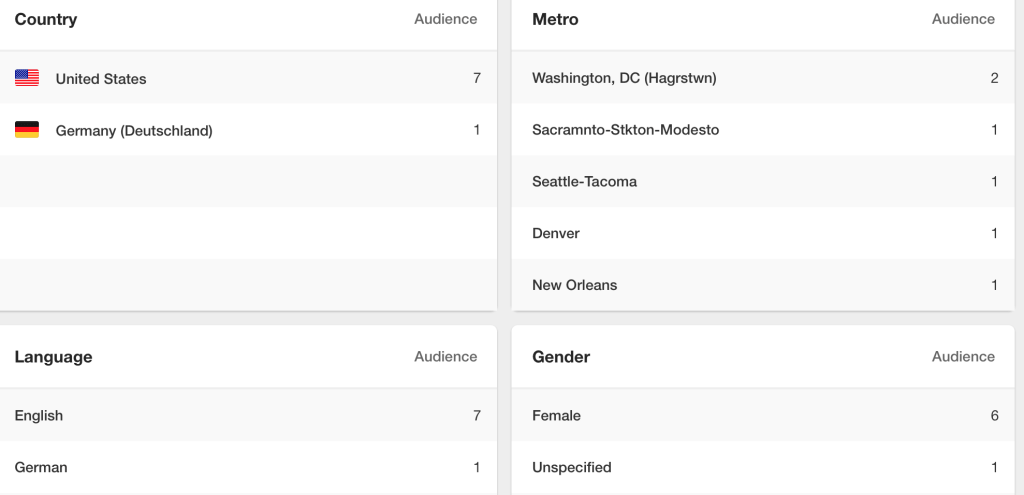Select the Denver metro row
The image size is (1024, 495).
(x=763, y=233)
